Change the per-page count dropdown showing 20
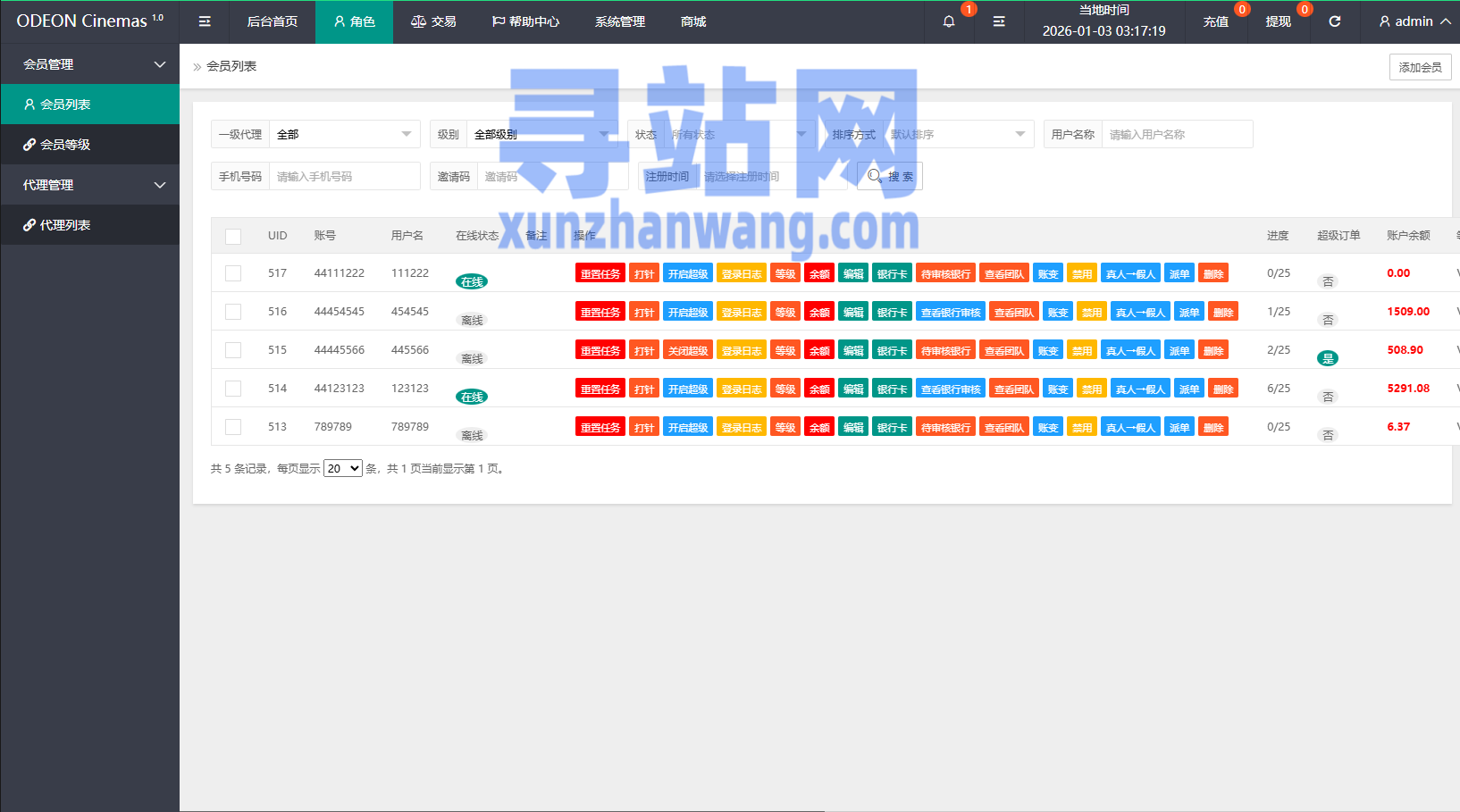This screenshot has width=1460, height=812. tap(342, 468)
